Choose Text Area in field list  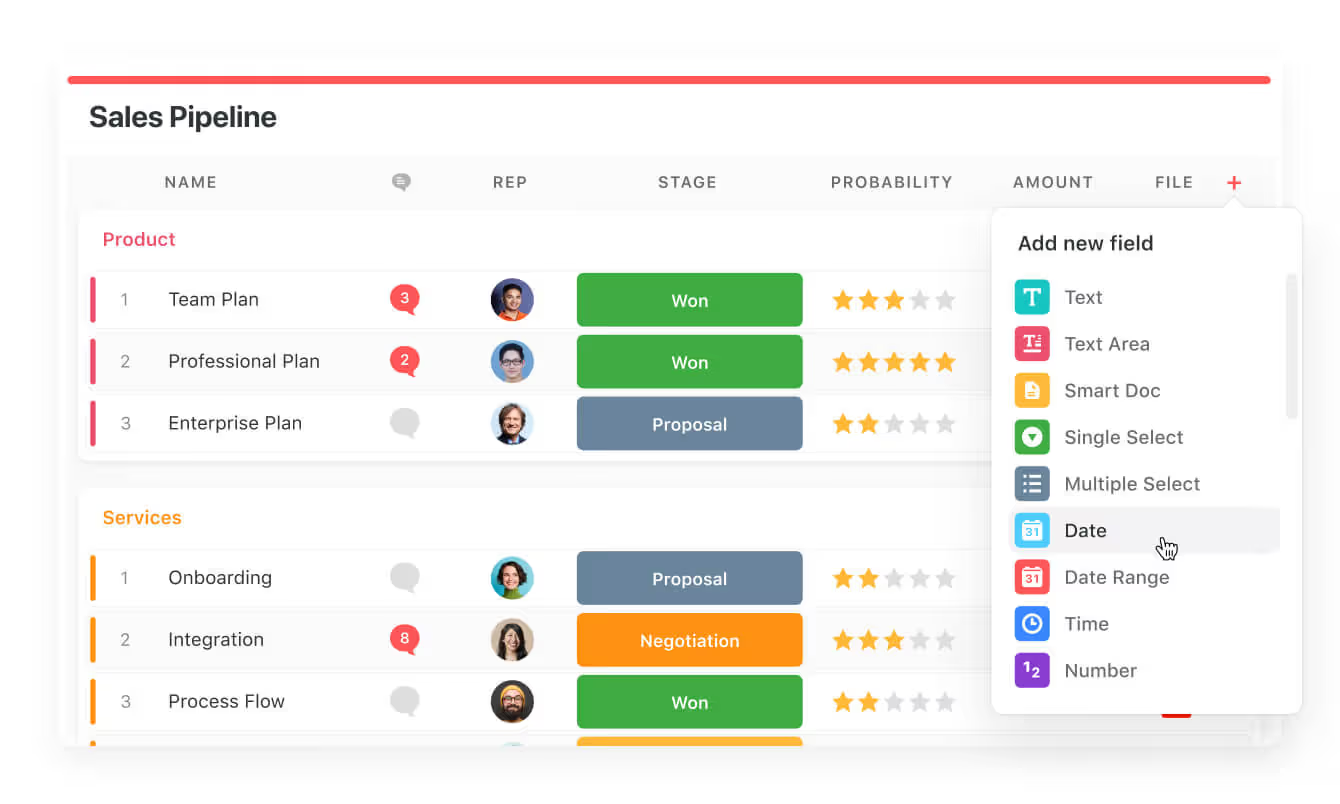click(1106, 344)
